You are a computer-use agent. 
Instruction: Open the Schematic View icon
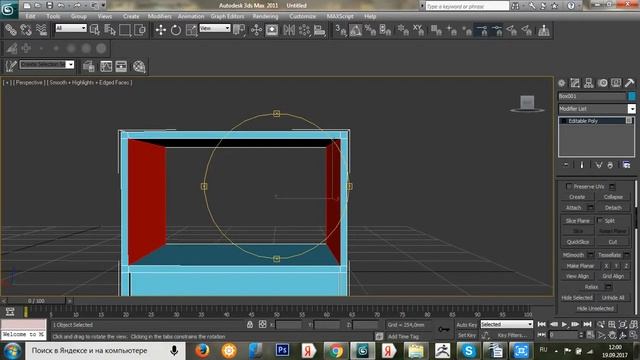pos(121,66)
